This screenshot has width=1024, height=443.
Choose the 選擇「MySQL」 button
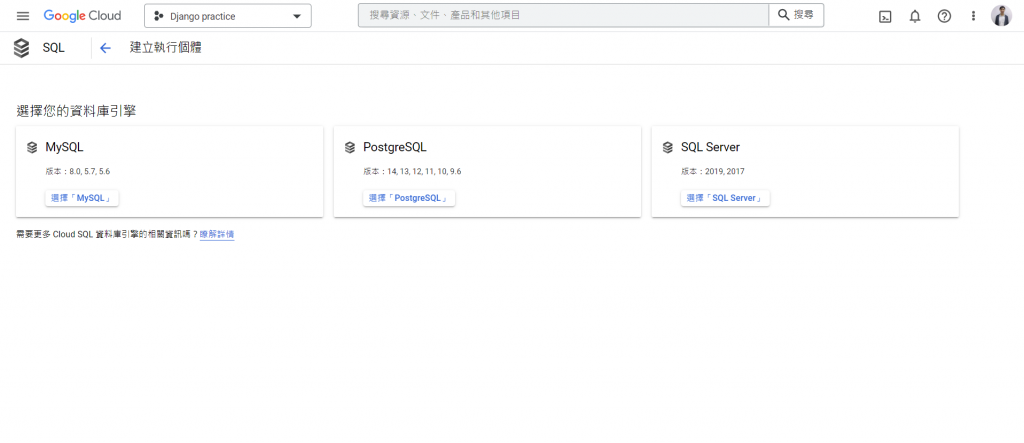click(82, 198)
